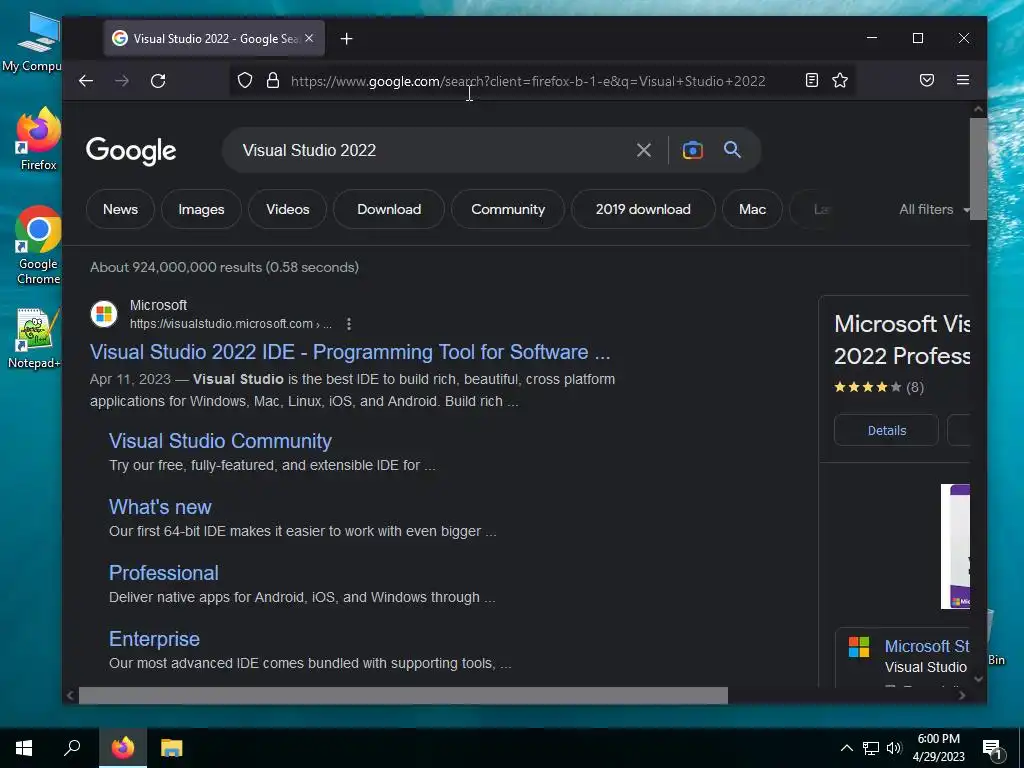Viewport: 1024px width, 768px height.
Task: Open Visual Studio 2022 IDE result link
Action: 350,352
